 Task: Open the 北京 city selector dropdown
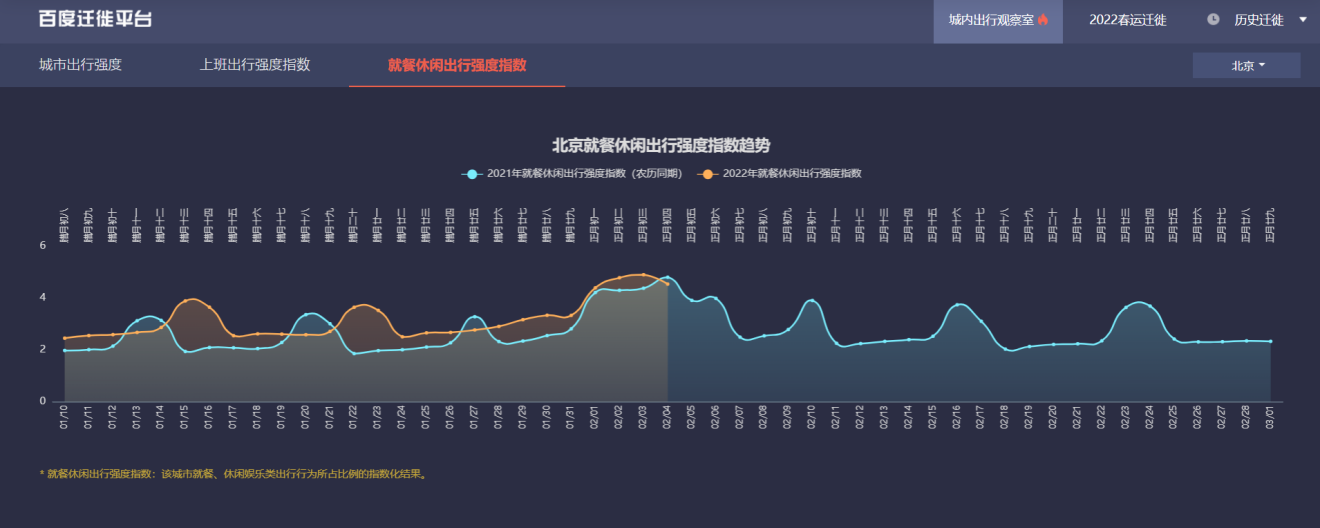(1246, 66)
